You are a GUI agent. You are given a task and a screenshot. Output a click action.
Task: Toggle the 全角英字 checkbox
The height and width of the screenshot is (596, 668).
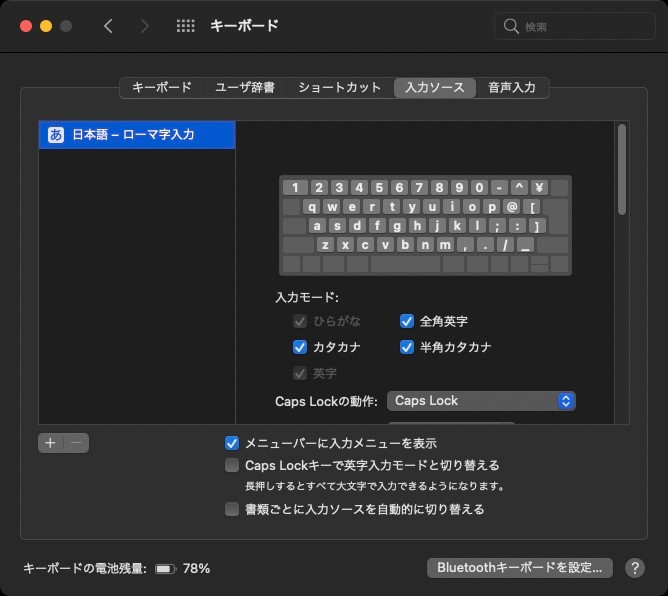407,321
